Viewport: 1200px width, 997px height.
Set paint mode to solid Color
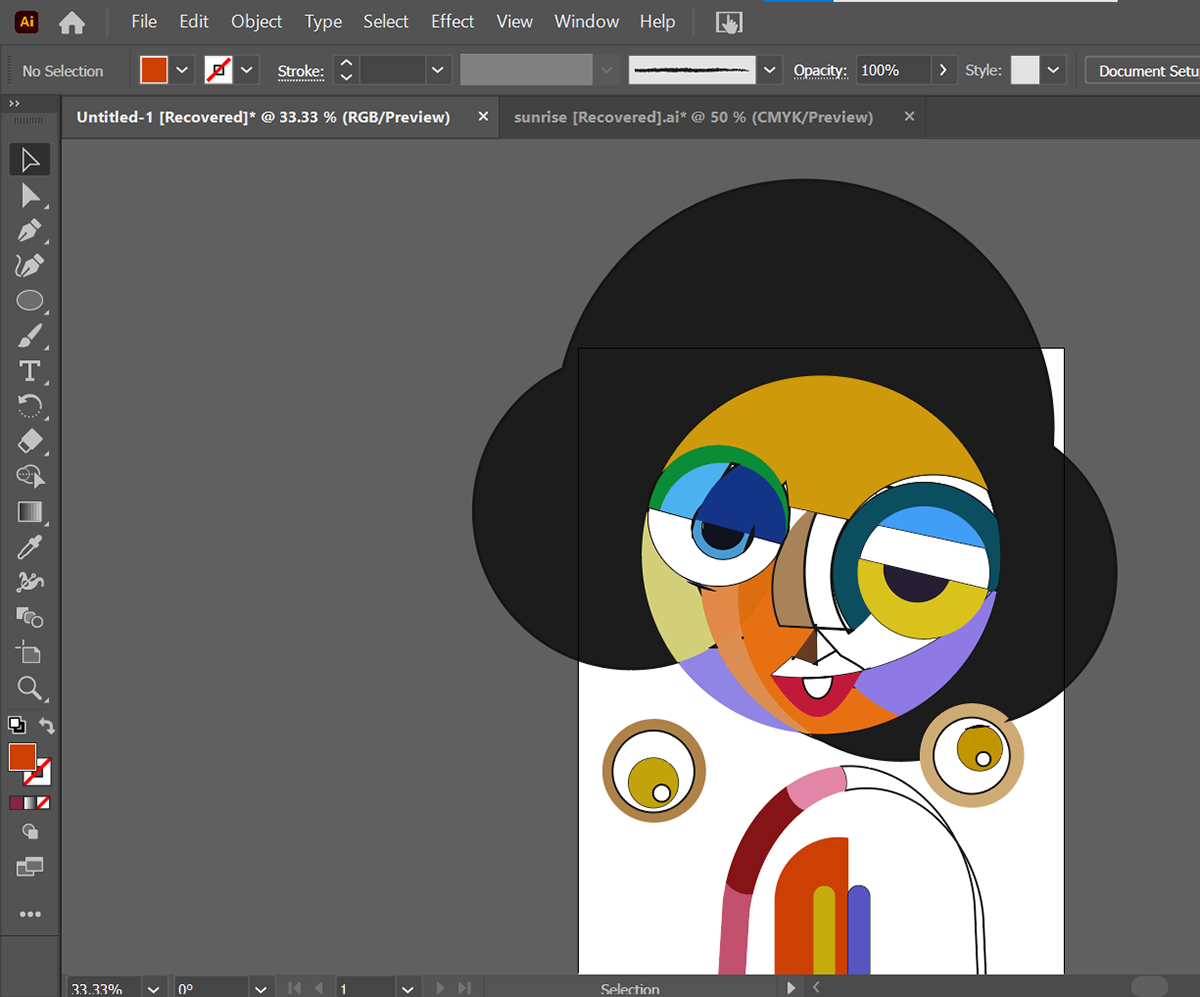tap(16, 802)
